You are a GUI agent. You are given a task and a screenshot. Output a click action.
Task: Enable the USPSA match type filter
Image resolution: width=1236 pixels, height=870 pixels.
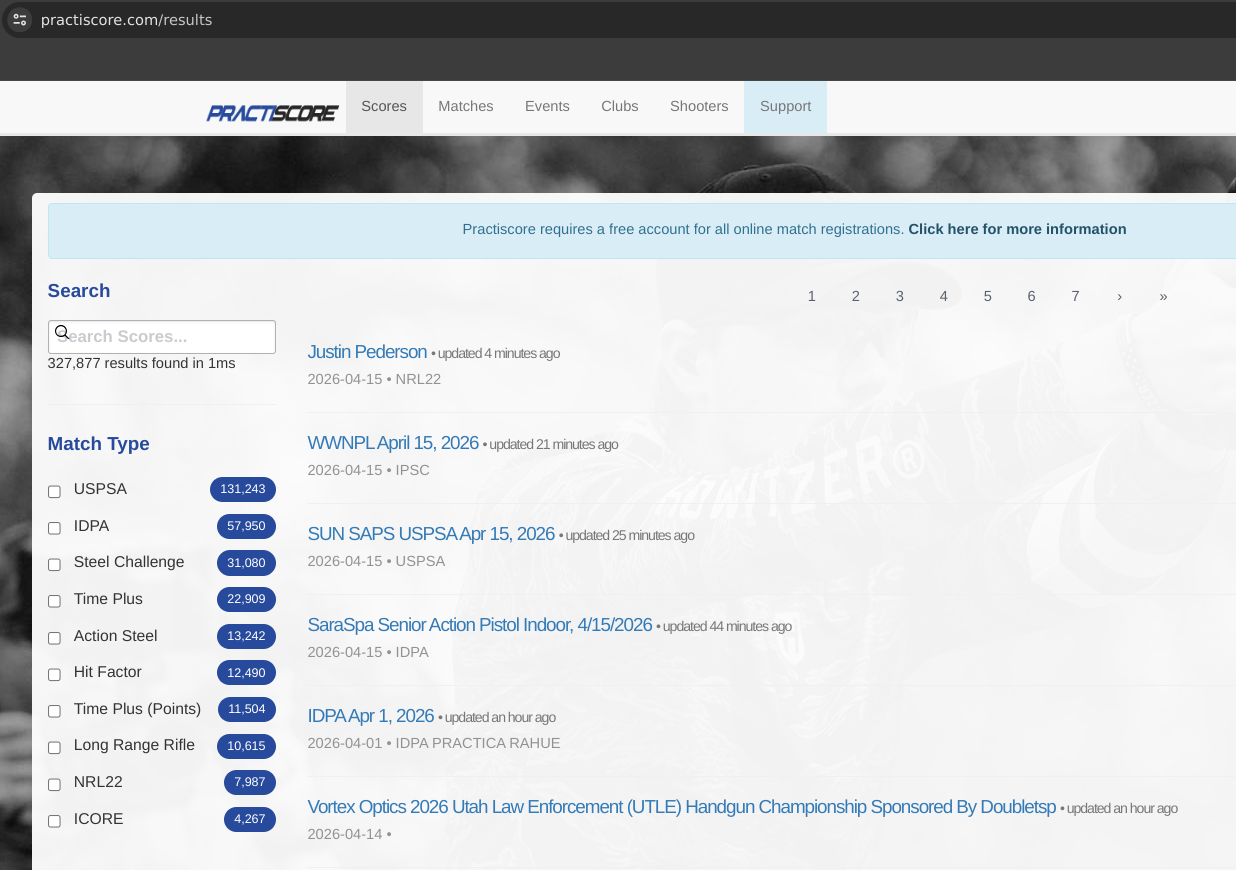[54, 491]
